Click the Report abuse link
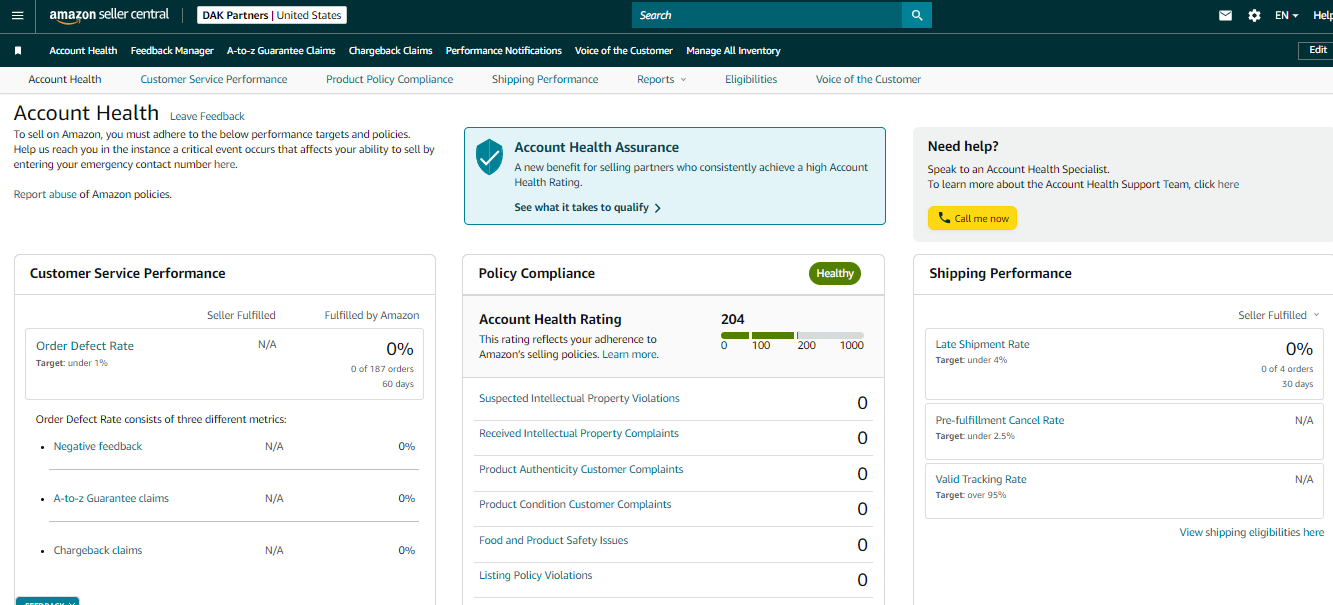This screenshot has height=605, width=1333. point(45,194)
